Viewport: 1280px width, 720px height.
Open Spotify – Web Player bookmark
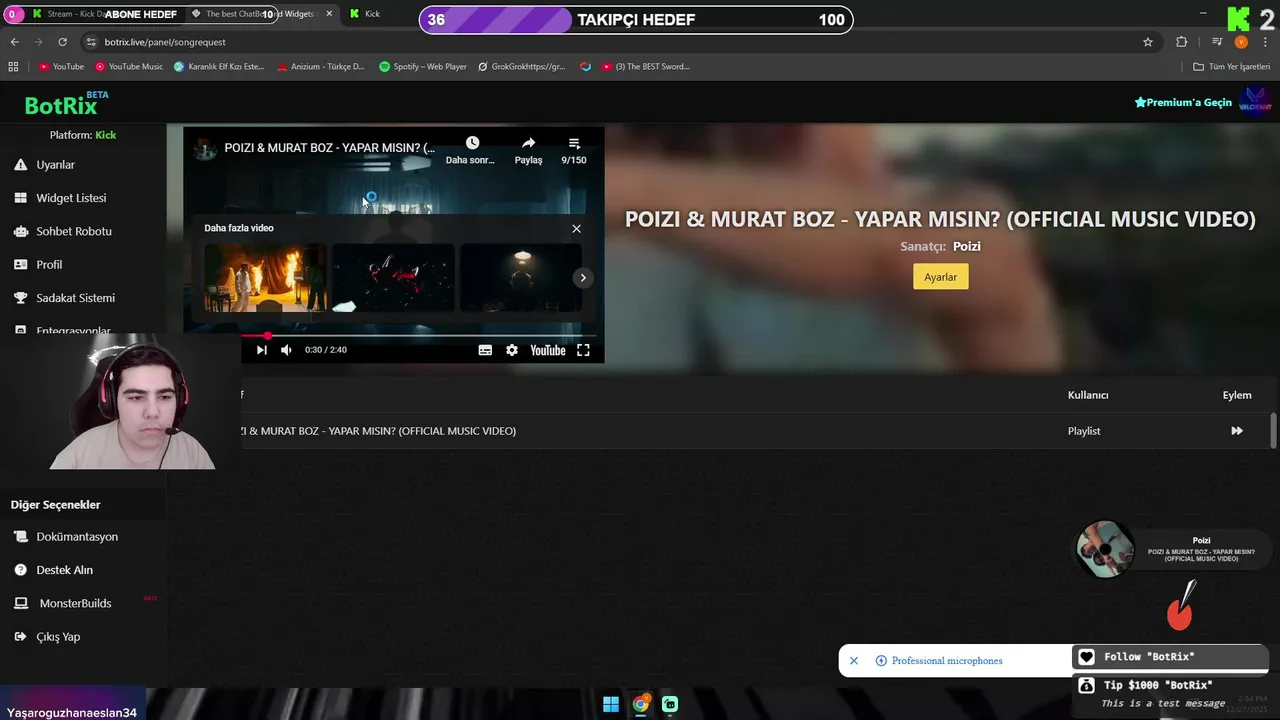[x=423, y=67]
